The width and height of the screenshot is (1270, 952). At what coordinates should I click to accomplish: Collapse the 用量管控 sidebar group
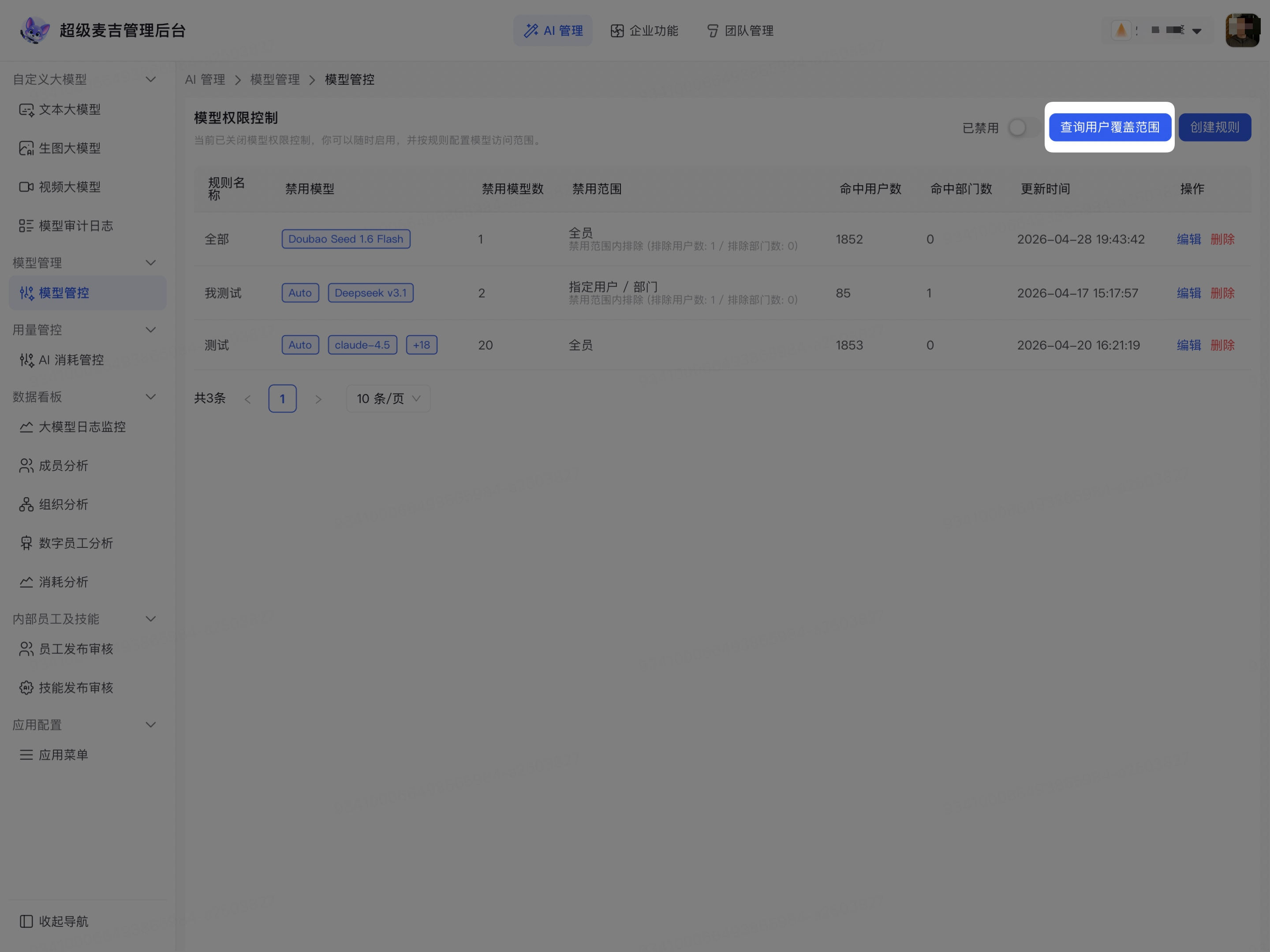pos(150,330)
